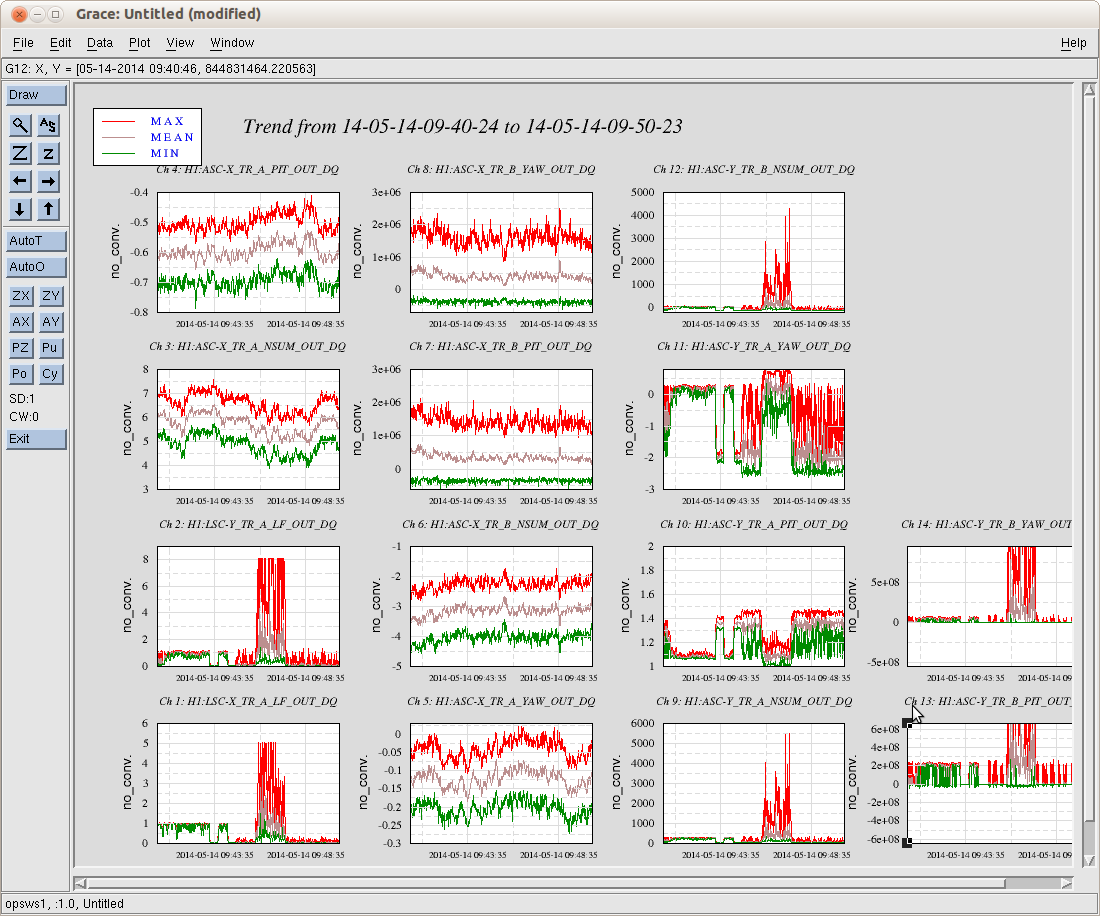Open the Help menu

point(1073,43)
